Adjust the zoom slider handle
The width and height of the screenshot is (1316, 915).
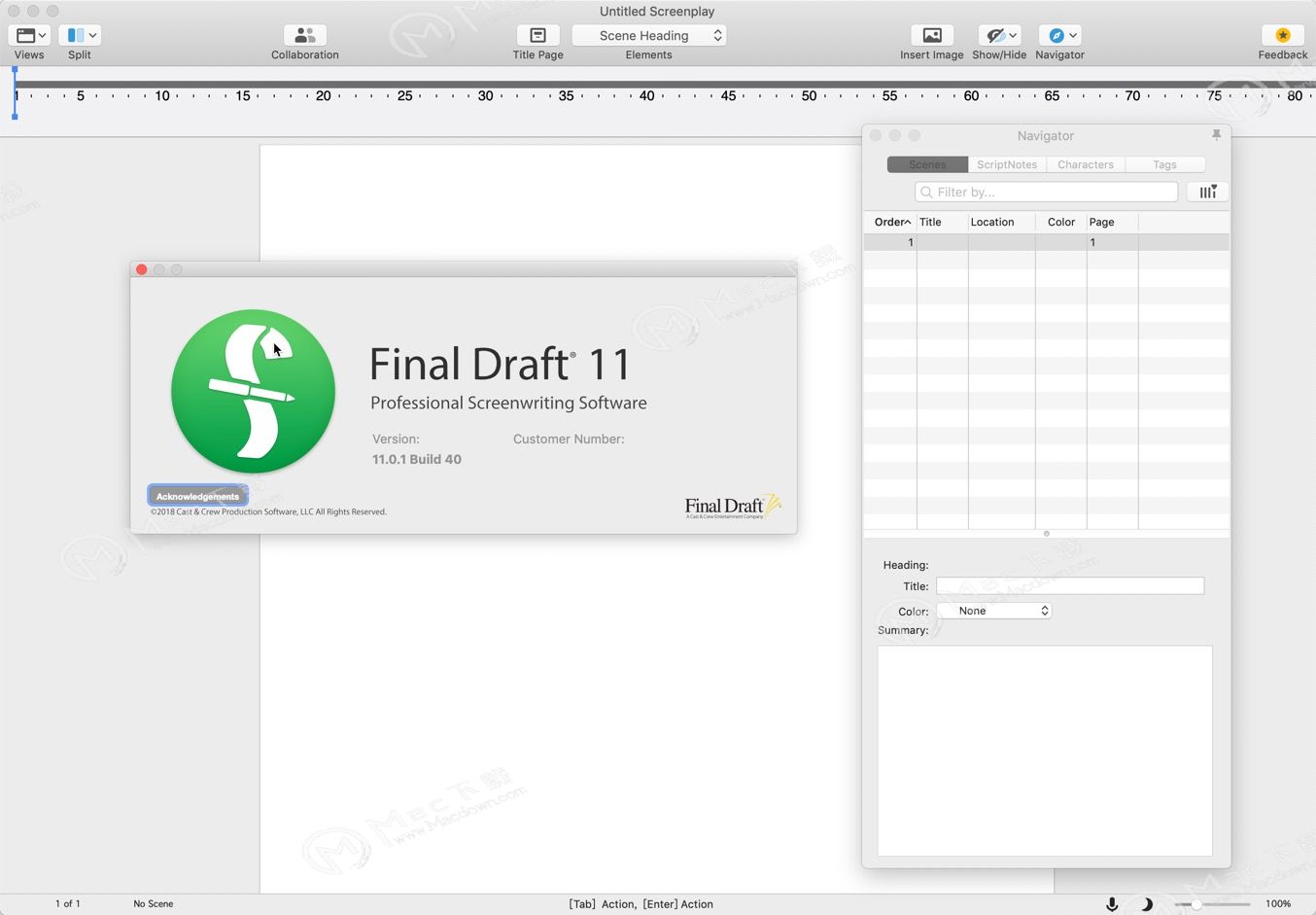point(1197,904)
